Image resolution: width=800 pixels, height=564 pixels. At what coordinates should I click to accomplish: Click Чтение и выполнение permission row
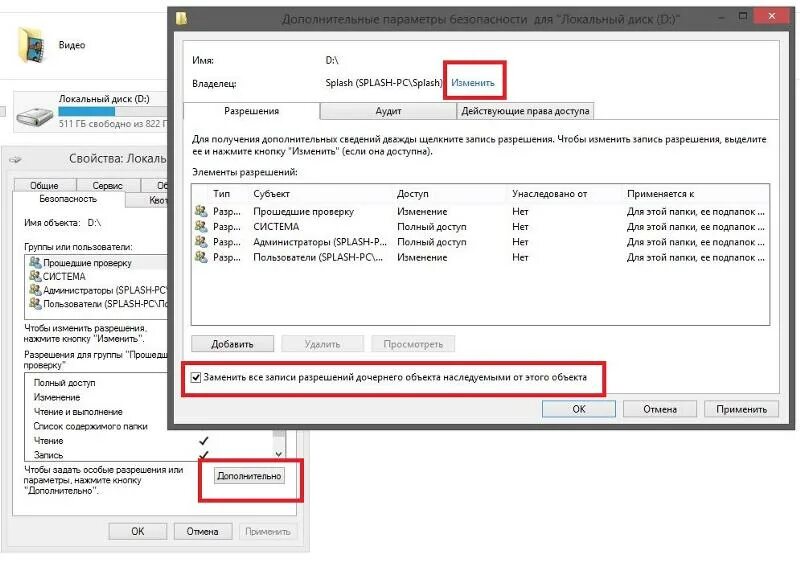pyautogui.click(x=78, y=412)
